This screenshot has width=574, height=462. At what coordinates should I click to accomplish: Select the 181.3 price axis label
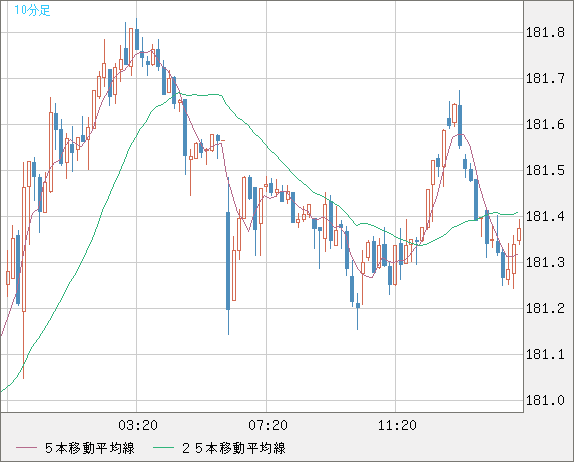point(545,262)
